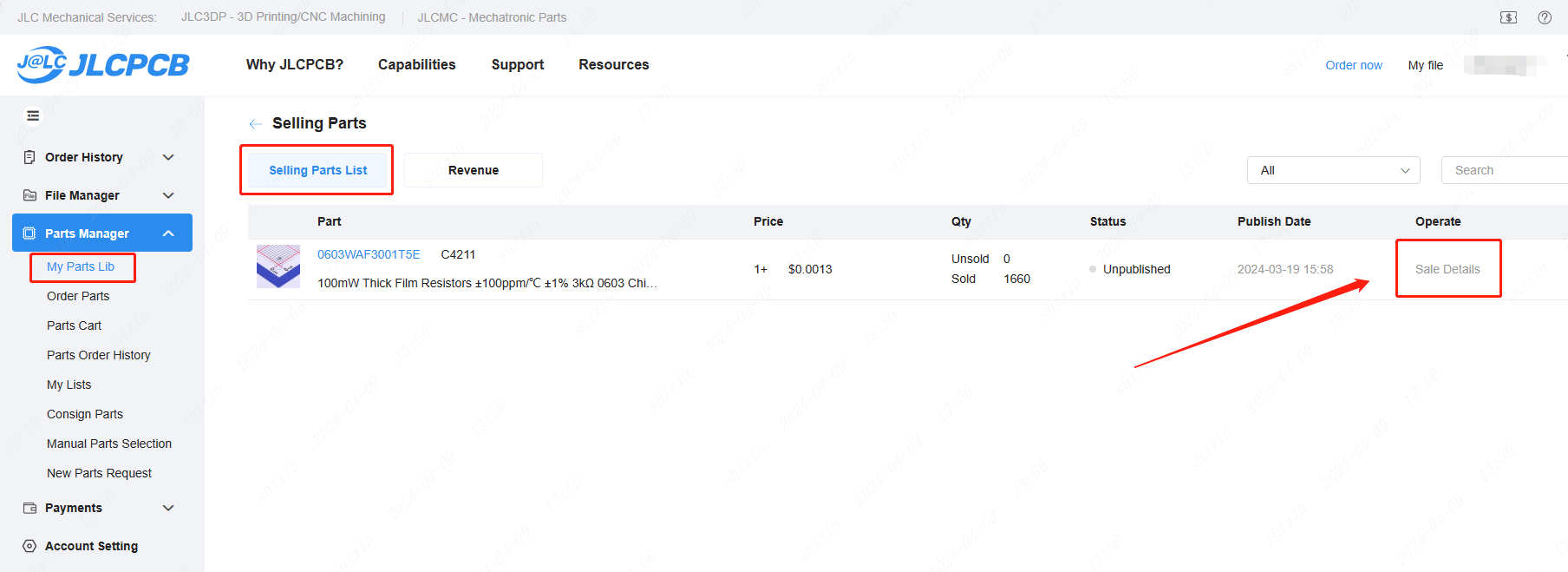Click the 2024-03-19 15:58 publish date

[x=1285, y=269]
